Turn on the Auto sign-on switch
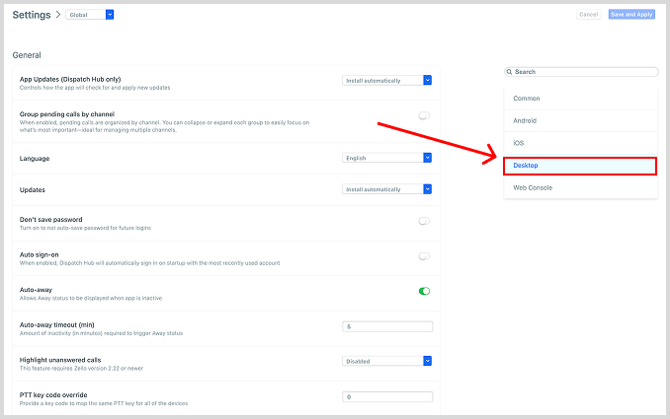This screenshot has height=419, width=670. (x=424, y=256)
